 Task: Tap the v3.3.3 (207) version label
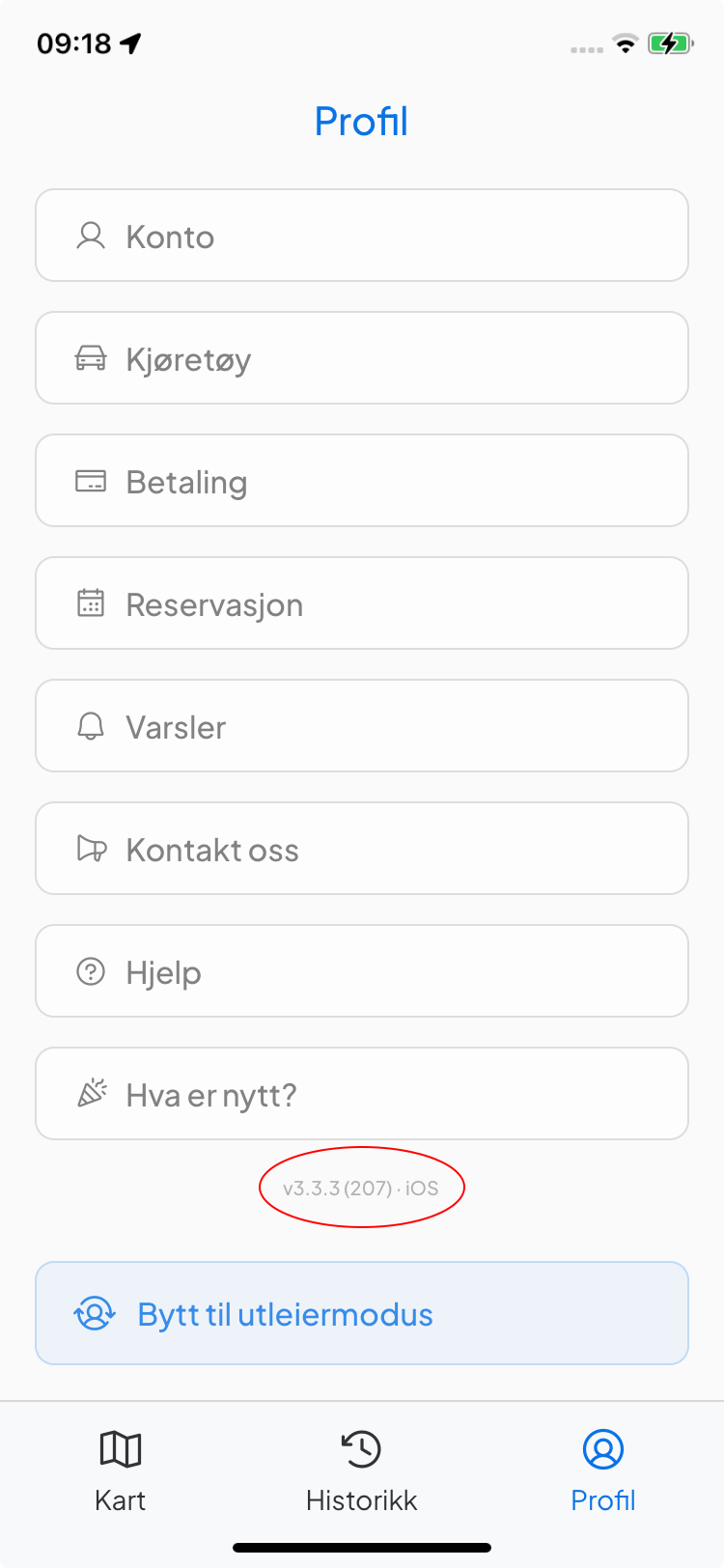(x=361, y=1189)
